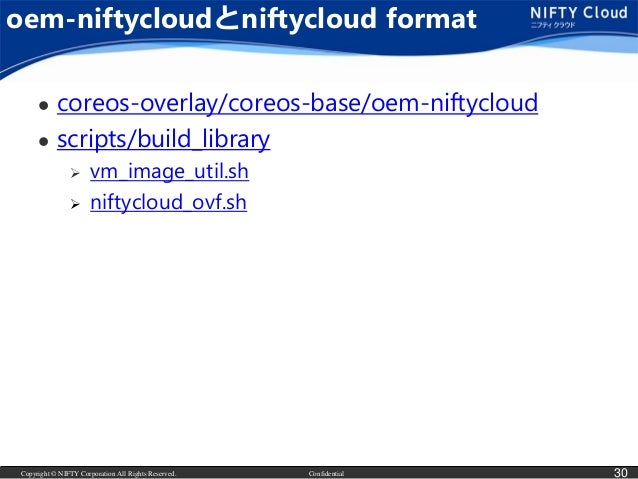Image resolution: width=638 pixels, height=479 pixels.
Task: Click the 'Confidential' footer label
Action: click(x=326, y=473)
